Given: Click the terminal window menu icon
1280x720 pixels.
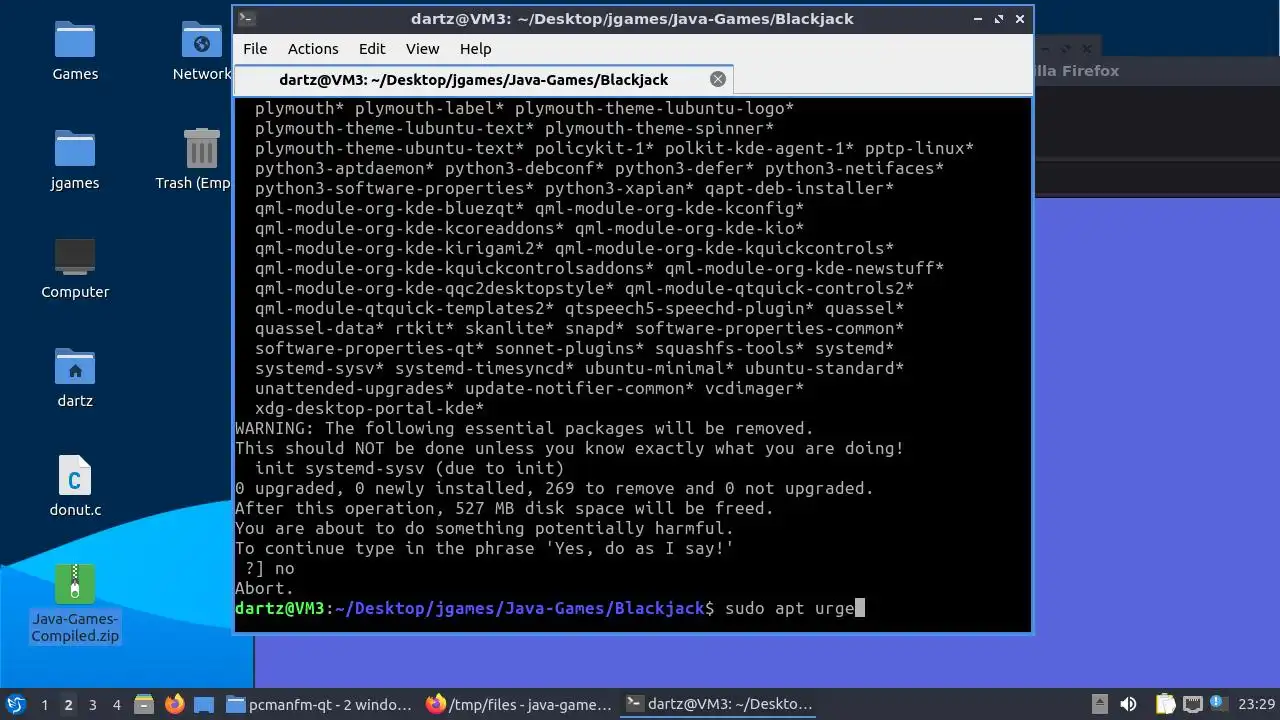Looking at the screenshot, I should 247,18.
